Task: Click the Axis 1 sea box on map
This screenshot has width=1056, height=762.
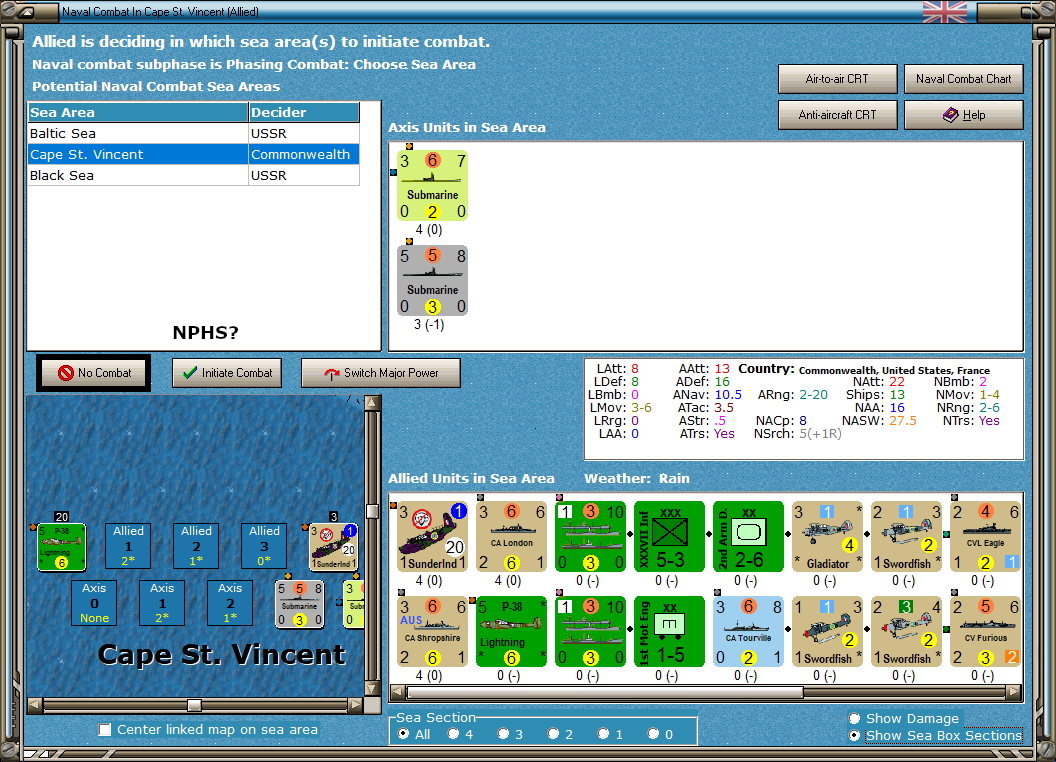Action: 162,603
